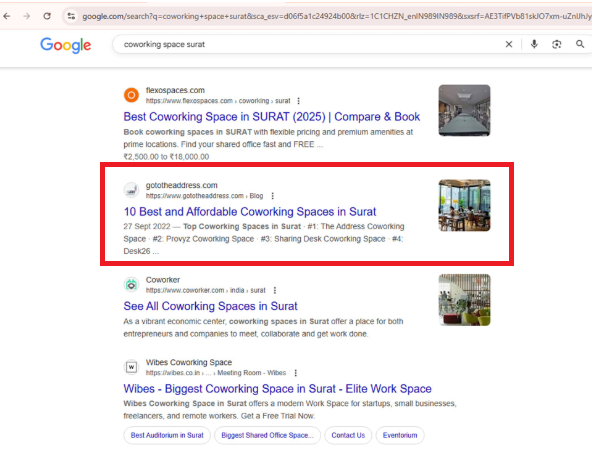
Task: Click the coworker.com india surat breadcrumb
Action: (x=205, y=290)
